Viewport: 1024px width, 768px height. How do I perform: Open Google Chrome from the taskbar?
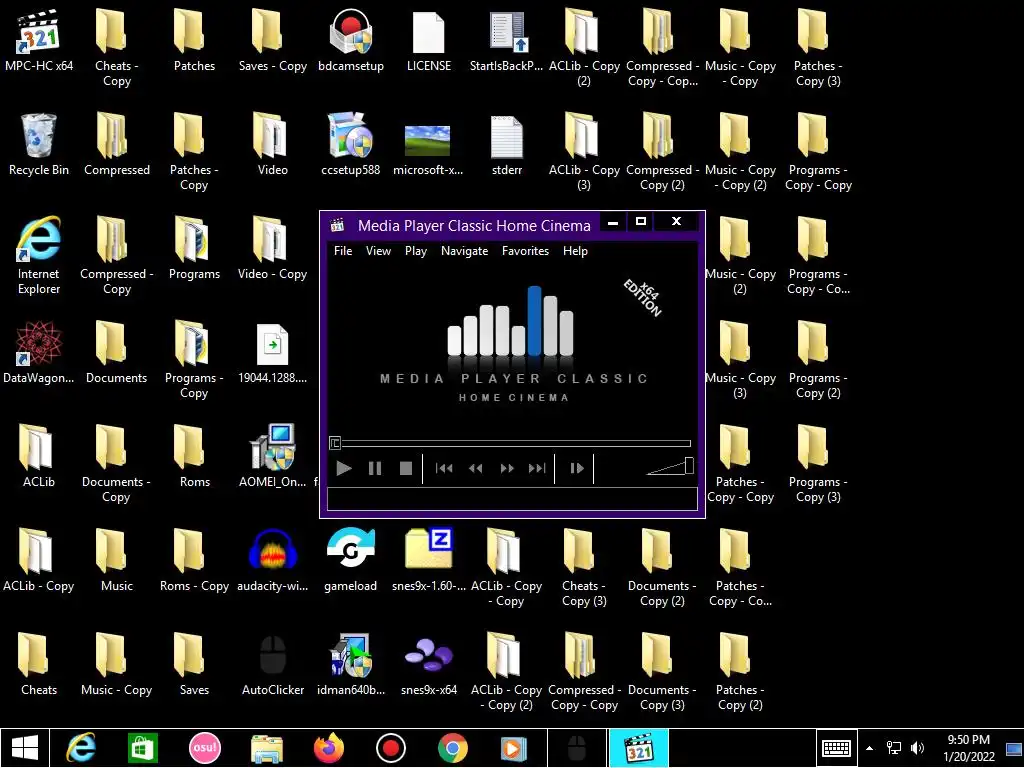(x=453, y=748)
